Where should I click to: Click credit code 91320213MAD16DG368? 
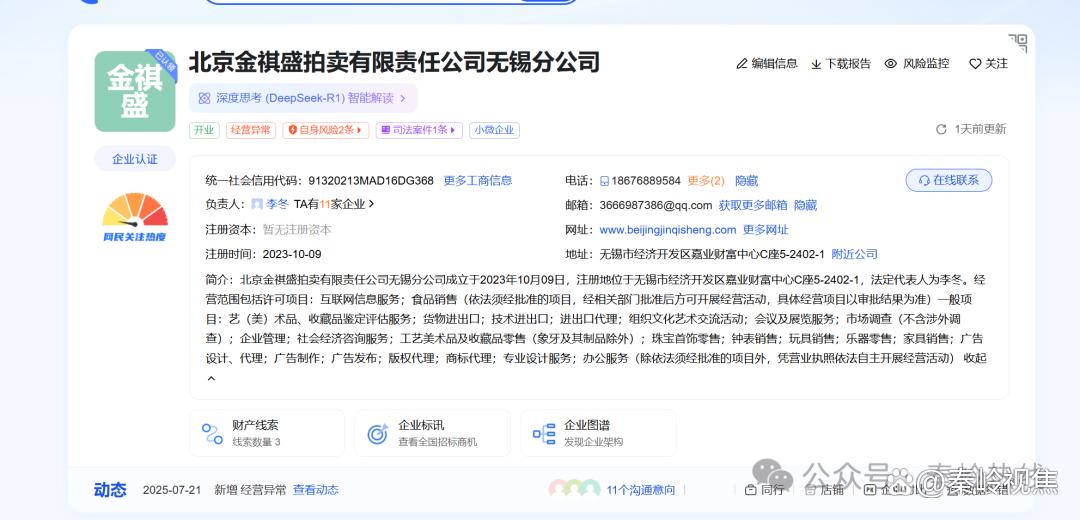pos(371,180)
